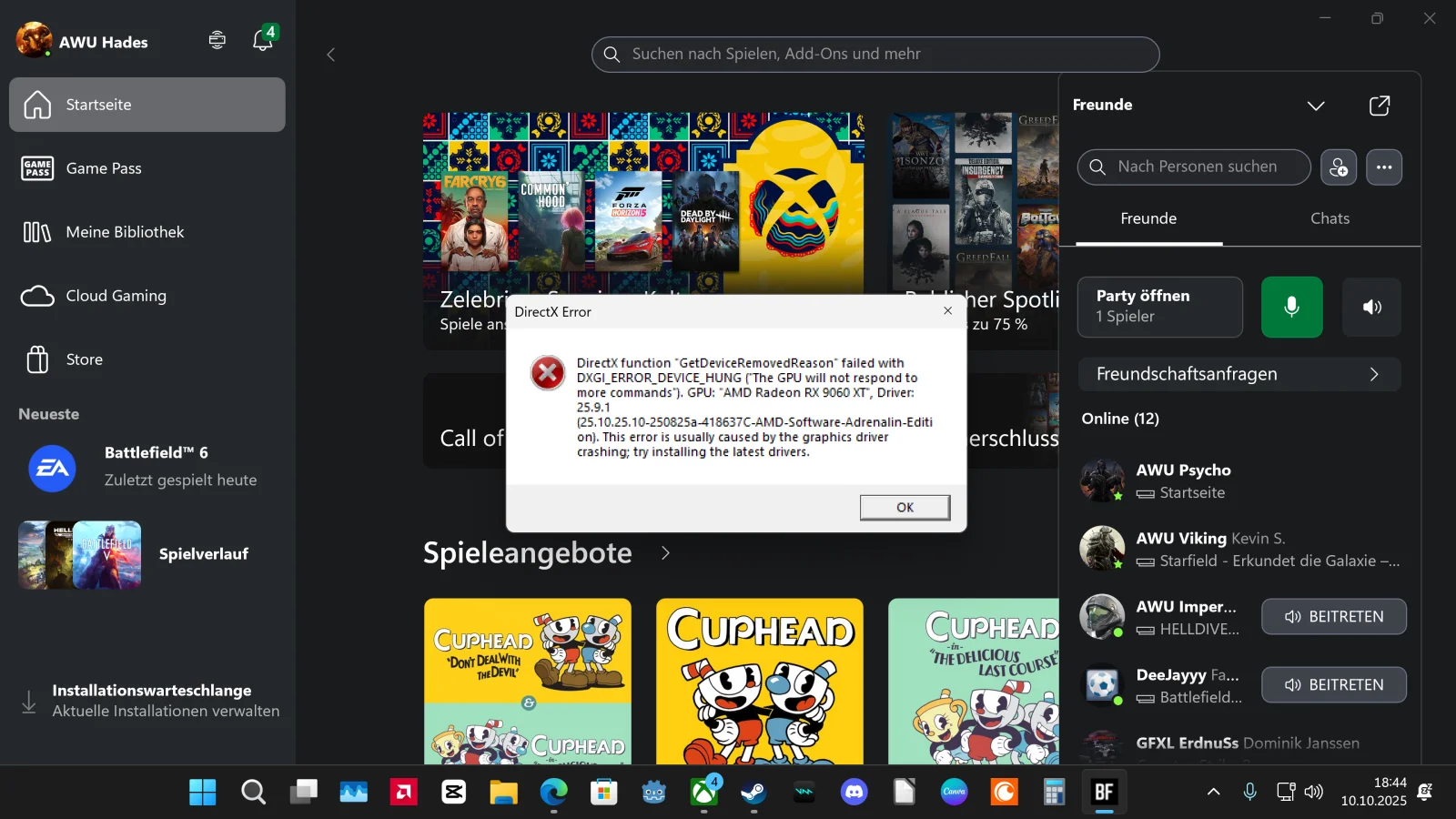Open the Store section
Screen dimensions: 1456x819
[x=147, y=359]
